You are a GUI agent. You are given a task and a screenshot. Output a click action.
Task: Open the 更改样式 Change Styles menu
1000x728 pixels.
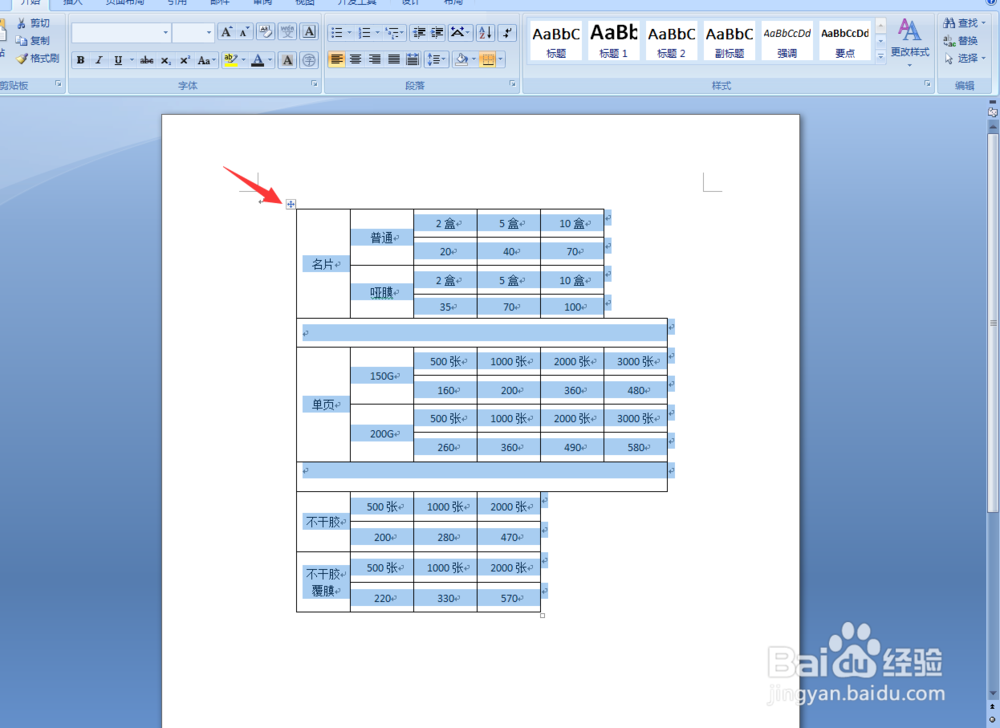(909, 41)
